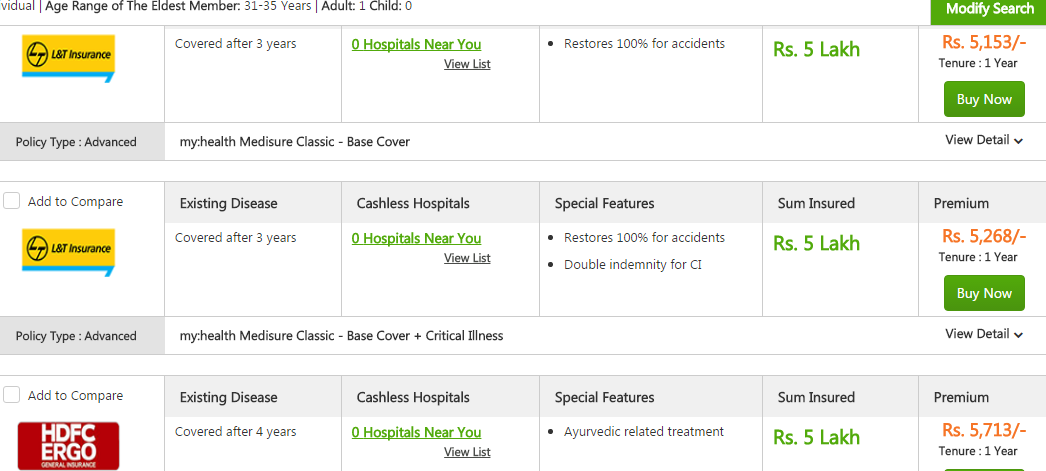Open View List for the Critical Illness plan
Image resolution: width=1046 pixels, height=471 pixels.
467,258
